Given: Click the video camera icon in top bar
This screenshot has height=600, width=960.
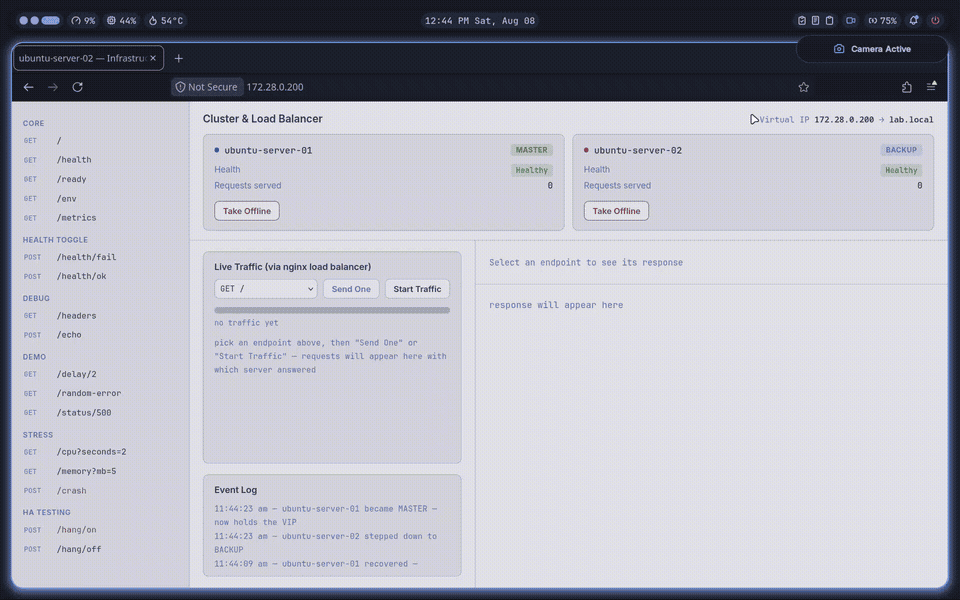Looking at the screenshot, I should pyautogui.click(x=850, y=20).
